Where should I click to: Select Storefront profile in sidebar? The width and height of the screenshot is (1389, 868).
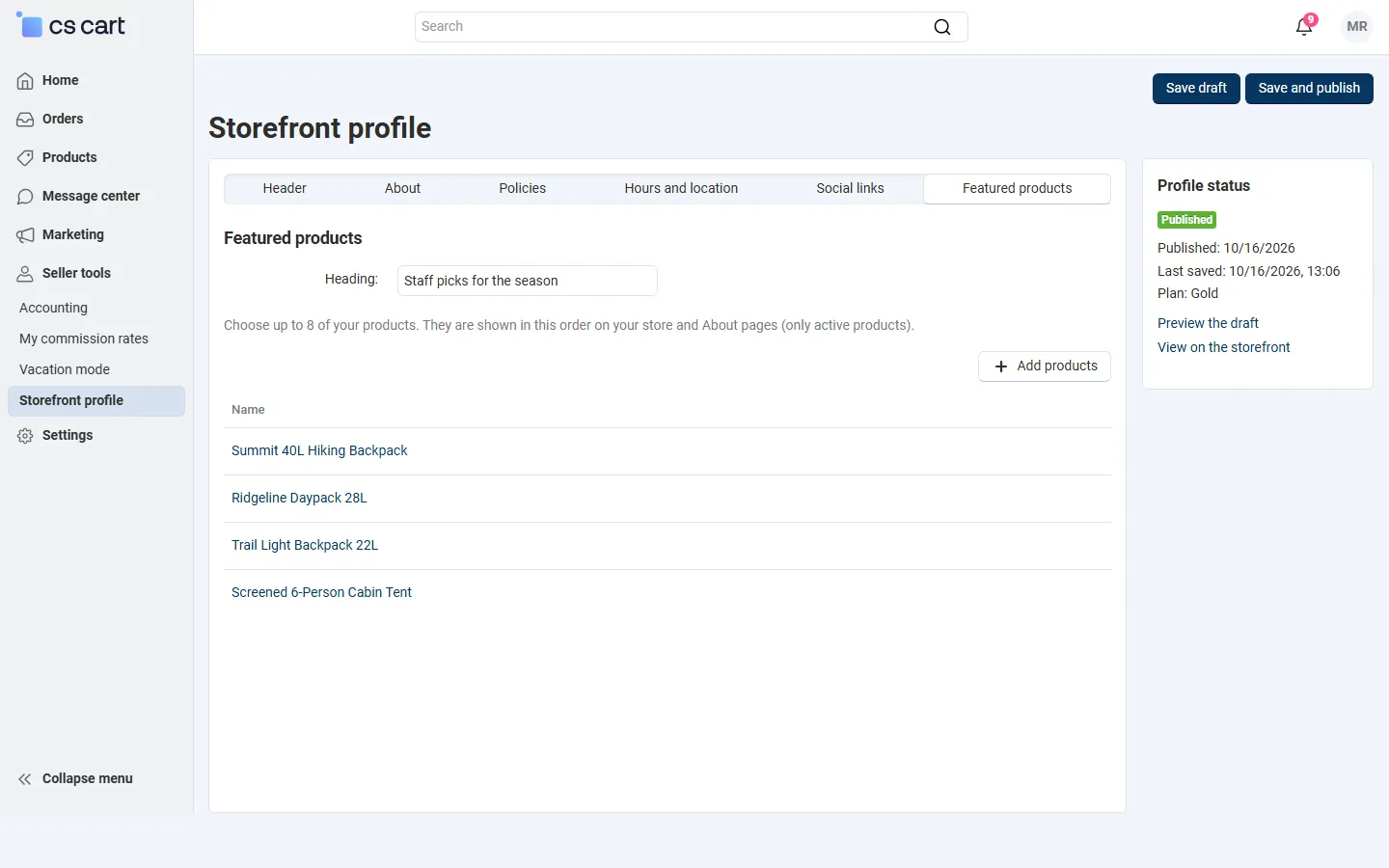(96, 401)
